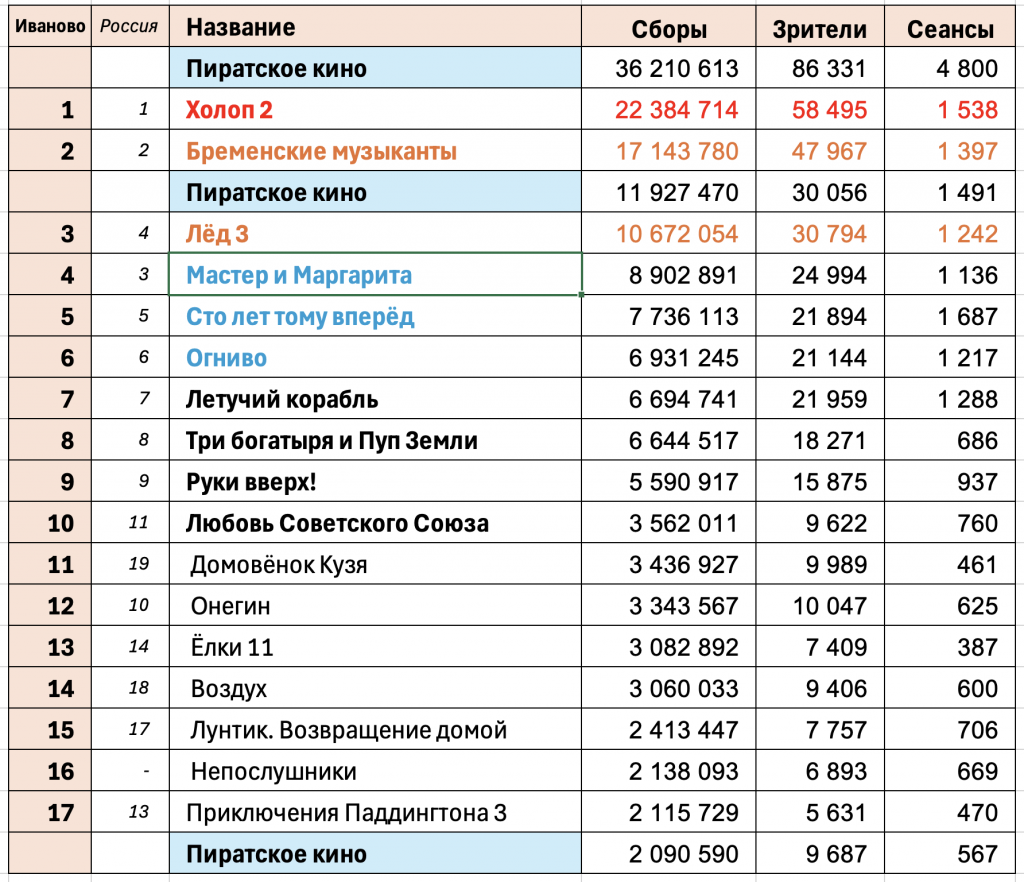Select "Приключения Паддингтона 3" cell

pyautogui.click(x=375, y=812)
